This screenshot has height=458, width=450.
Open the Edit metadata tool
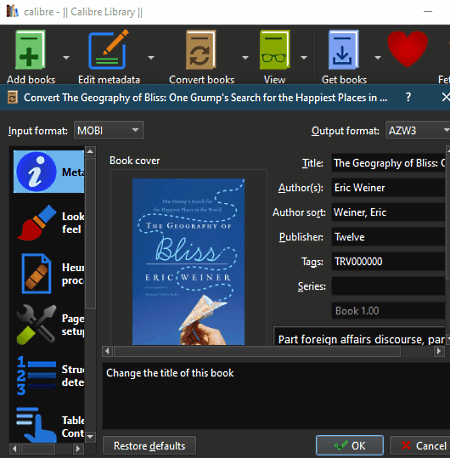tap(109, 50)
